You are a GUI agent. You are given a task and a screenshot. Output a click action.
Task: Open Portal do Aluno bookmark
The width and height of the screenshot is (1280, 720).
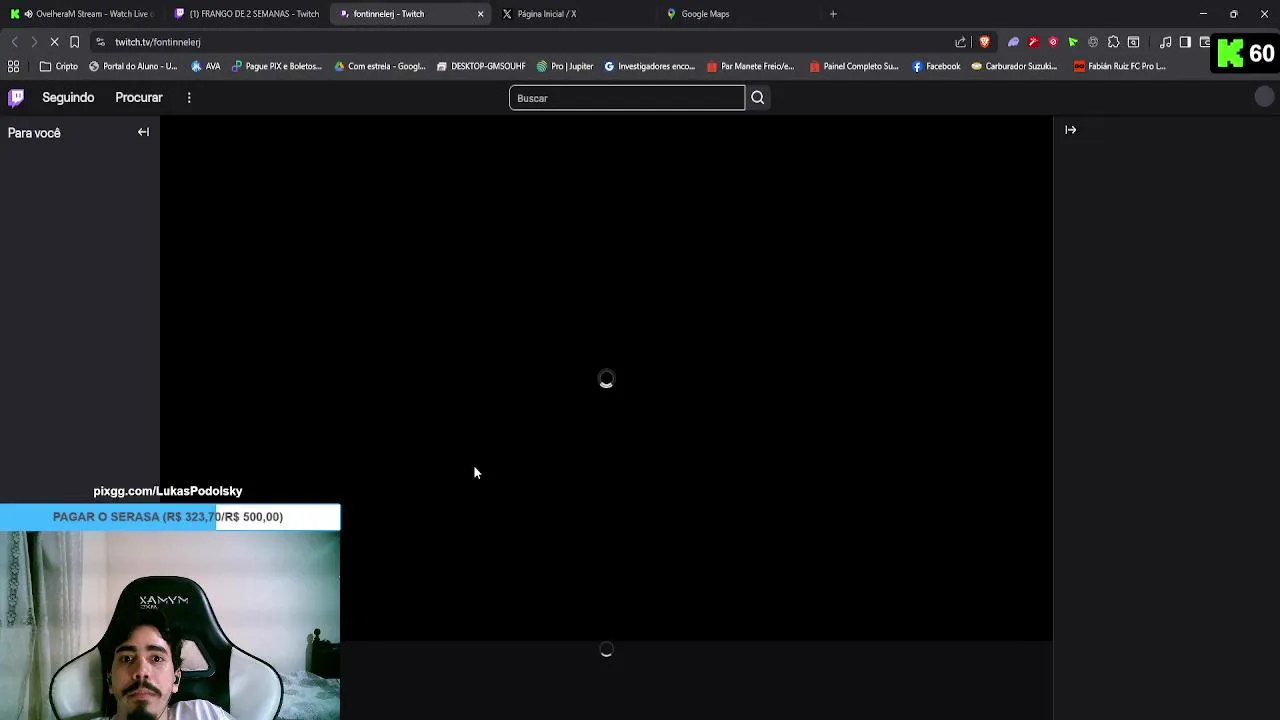tap(133, 66)
